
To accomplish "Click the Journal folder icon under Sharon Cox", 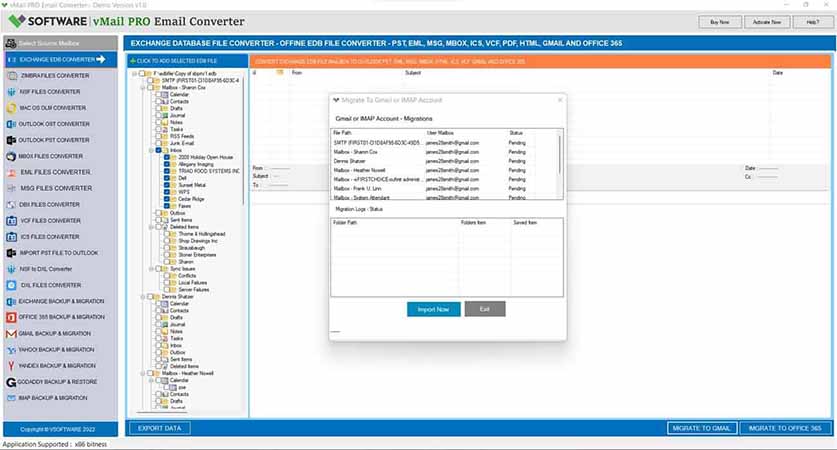I will pos(165,115).
